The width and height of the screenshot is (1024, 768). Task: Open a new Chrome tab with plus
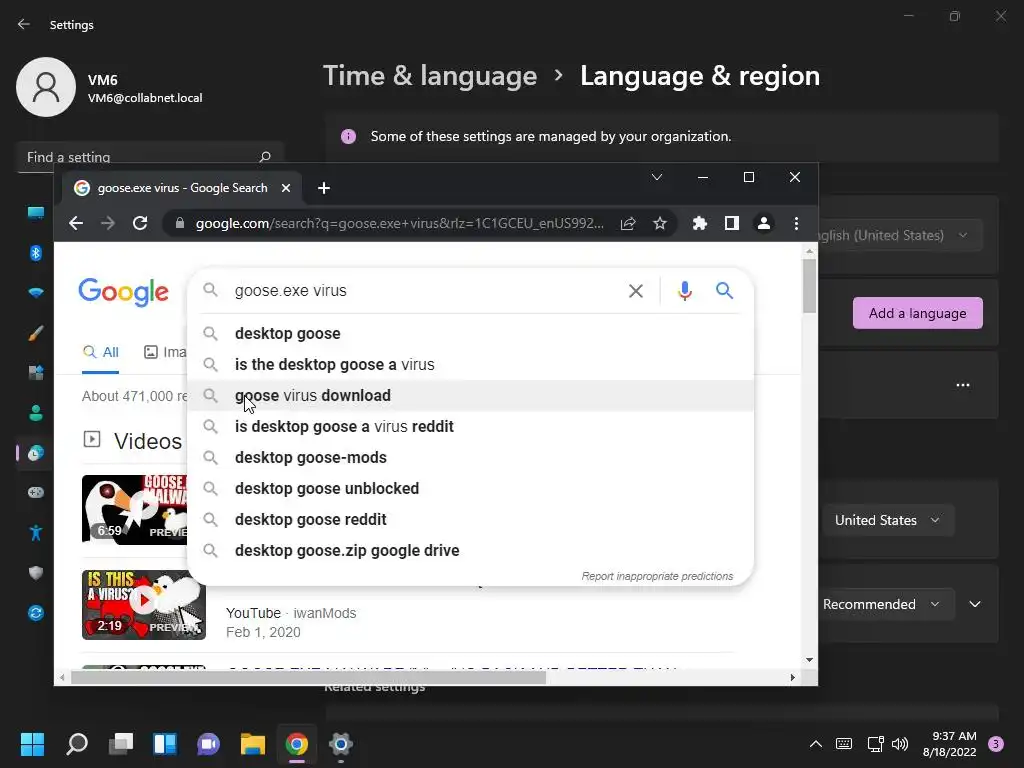tap(323, 188)
